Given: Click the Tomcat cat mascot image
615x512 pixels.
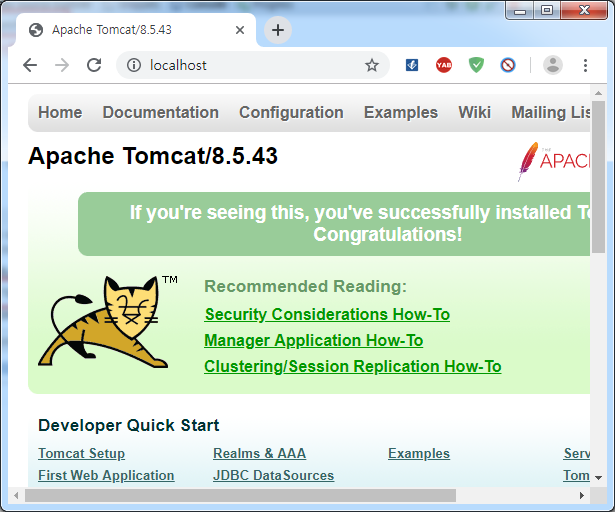Looking at the screenshot, I should tap(108, 322).
